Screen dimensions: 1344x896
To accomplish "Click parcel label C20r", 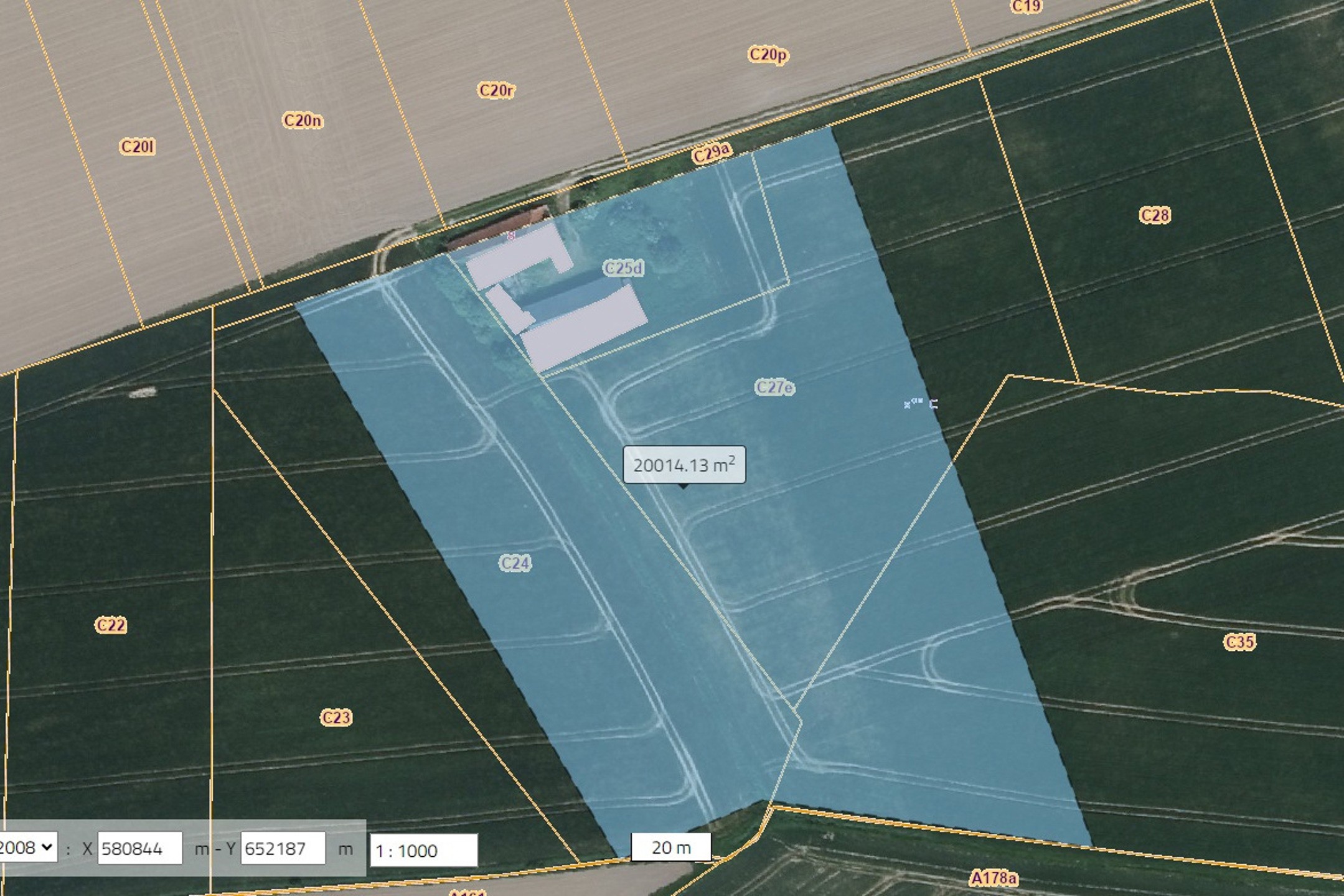I will (x=496, y=90).
